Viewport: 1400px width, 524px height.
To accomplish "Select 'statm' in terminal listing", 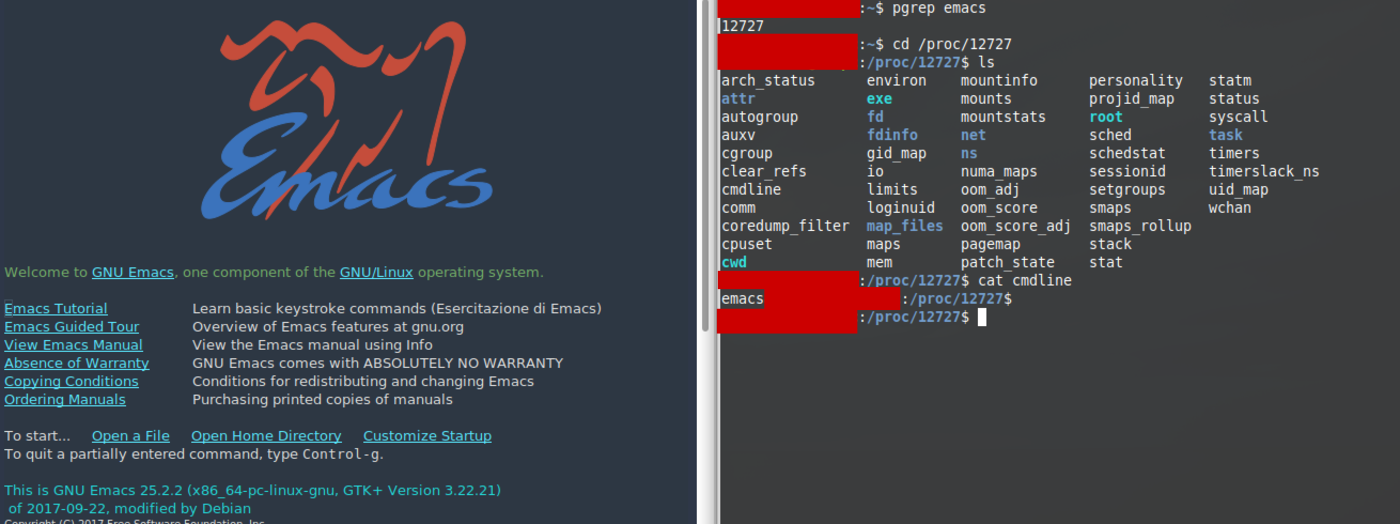I will tap(1230, 81).
